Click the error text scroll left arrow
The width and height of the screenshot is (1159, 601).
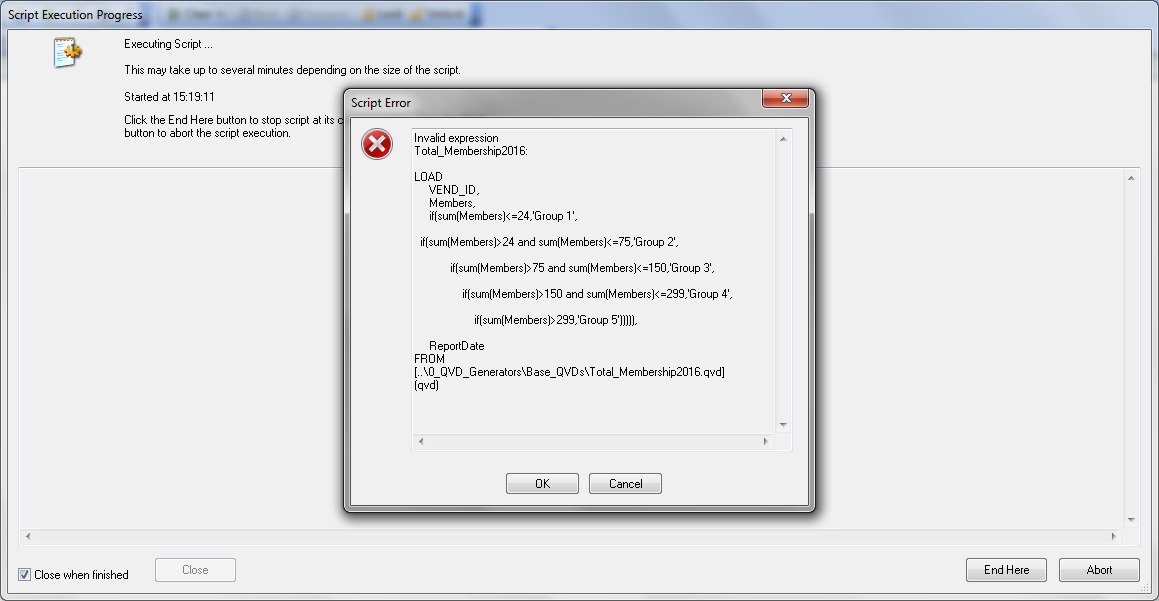421,441
